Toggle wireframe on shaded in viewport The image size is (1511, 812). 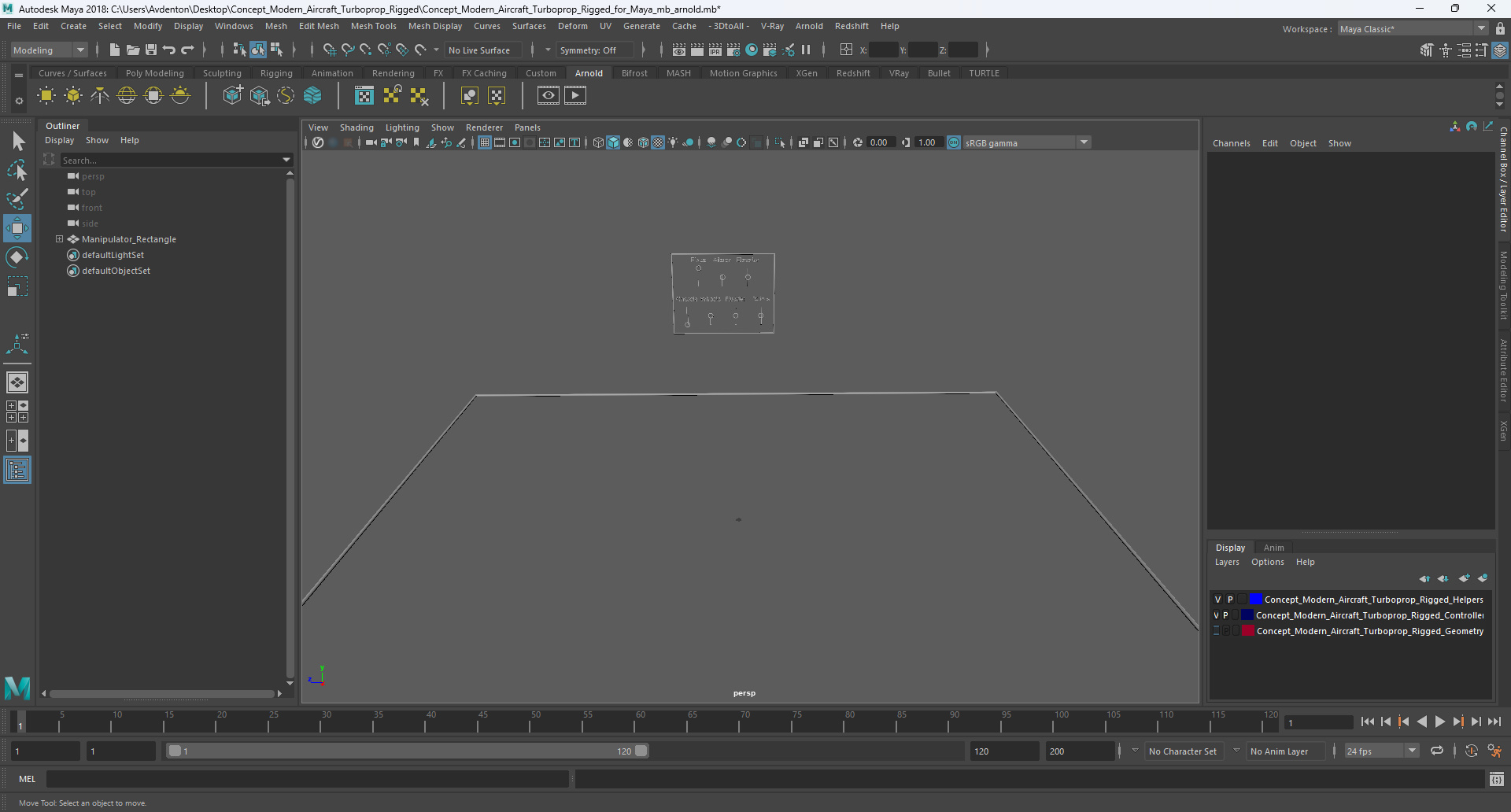click(x=643, y=142)
